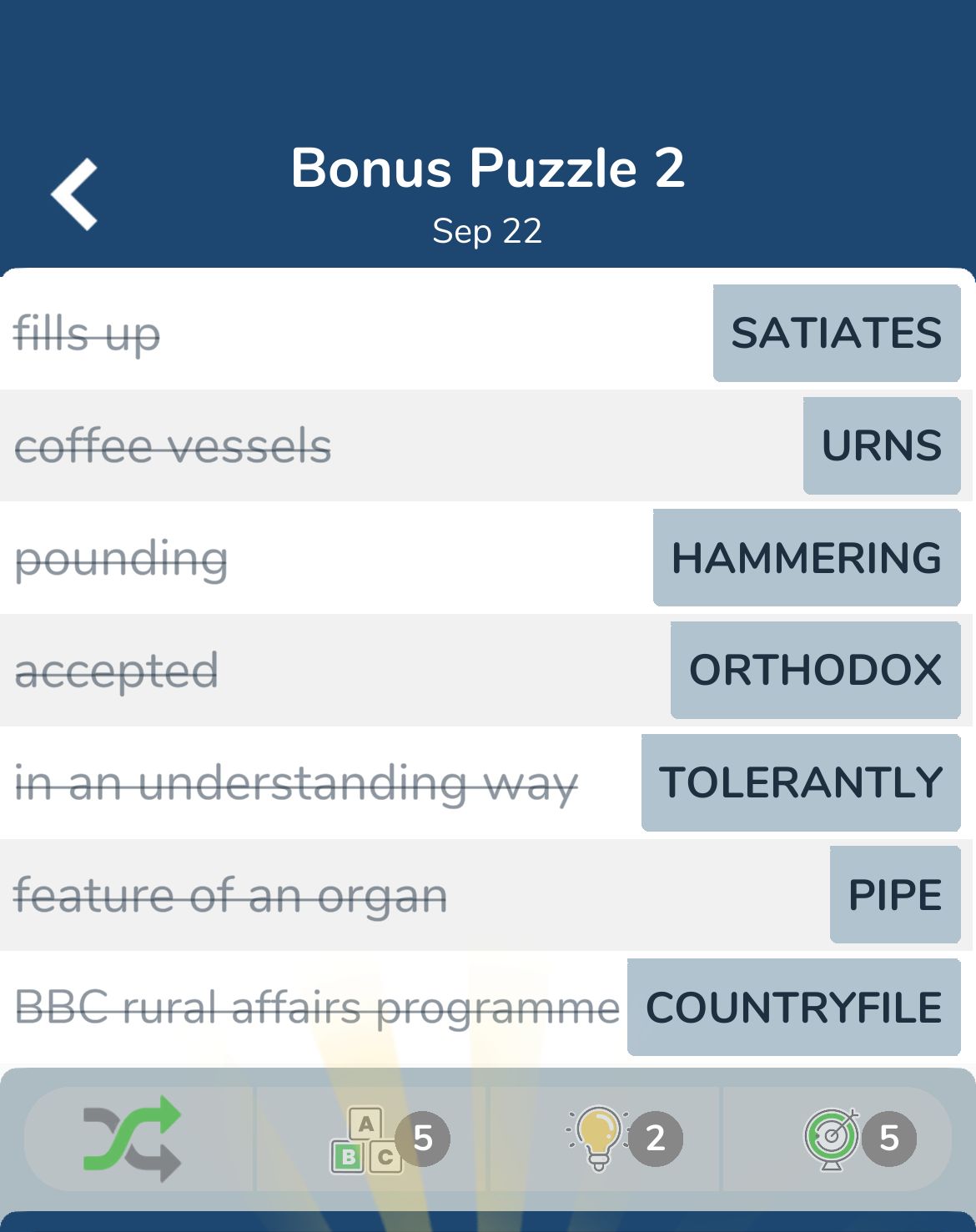The width and height of the screenshot is (976, 1232).
Task: Tap the 'feature of an organ' clue
Action: pos(230,896)
